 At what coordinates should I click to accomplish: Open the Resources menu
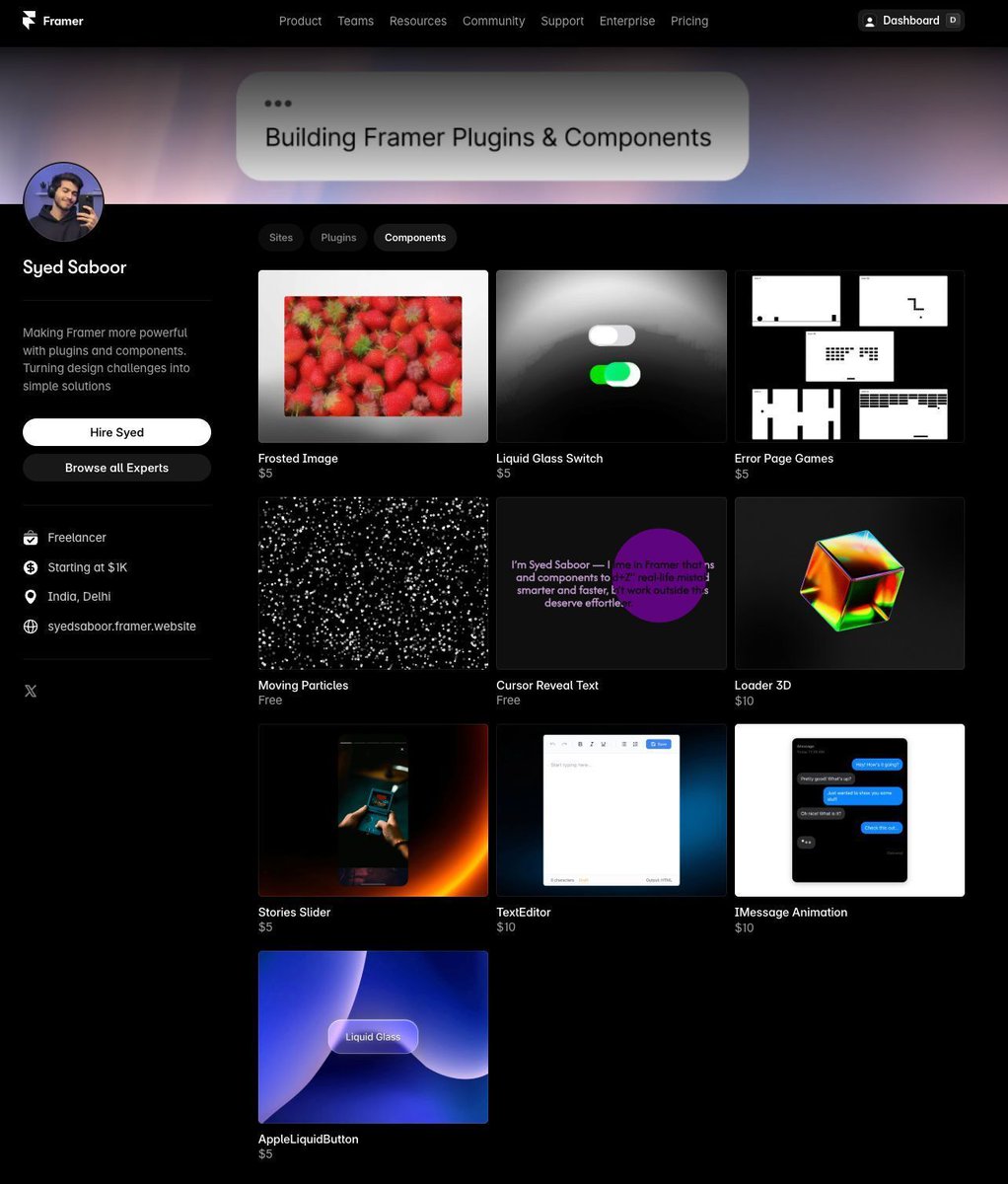[418, 21]
